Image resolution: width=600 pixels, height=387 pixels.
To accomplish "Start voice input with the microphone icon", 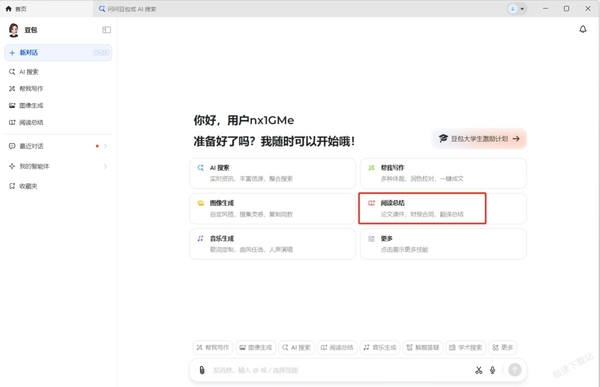I will coord(492,370).
